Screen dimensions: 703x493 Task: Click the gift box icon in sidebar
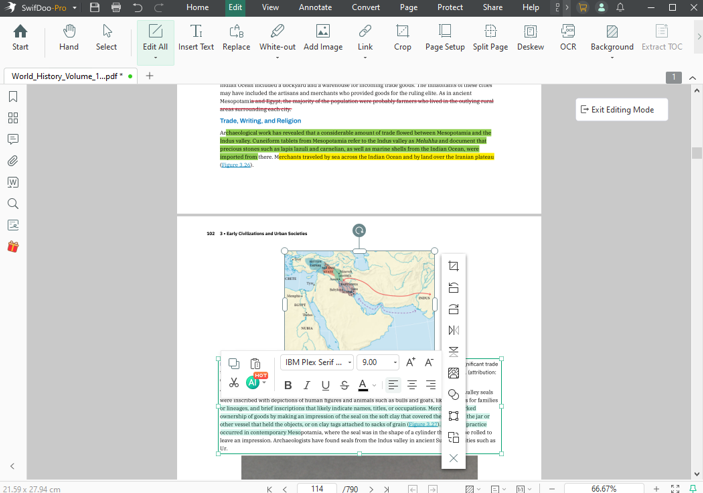[x=13, y=246]
